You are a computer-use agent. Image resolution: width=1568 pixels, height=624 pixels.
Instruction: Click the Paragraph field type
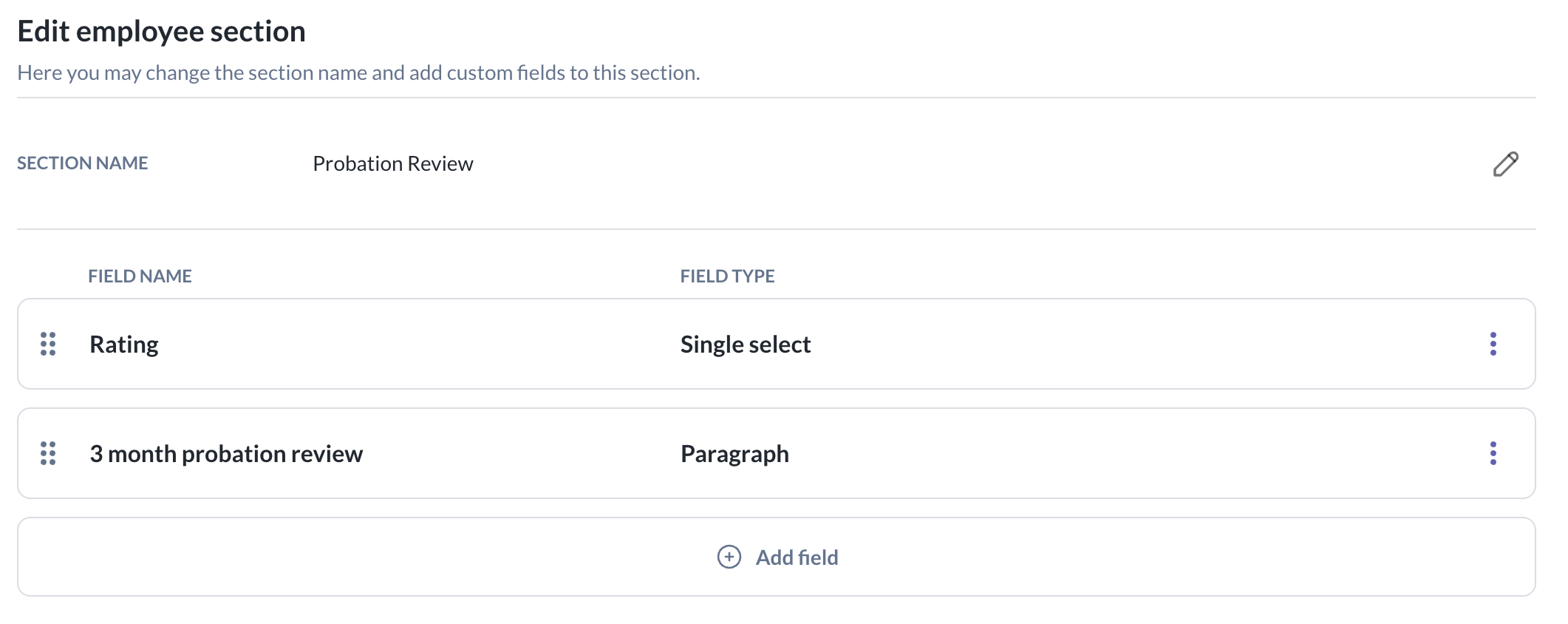pos(734,454)
